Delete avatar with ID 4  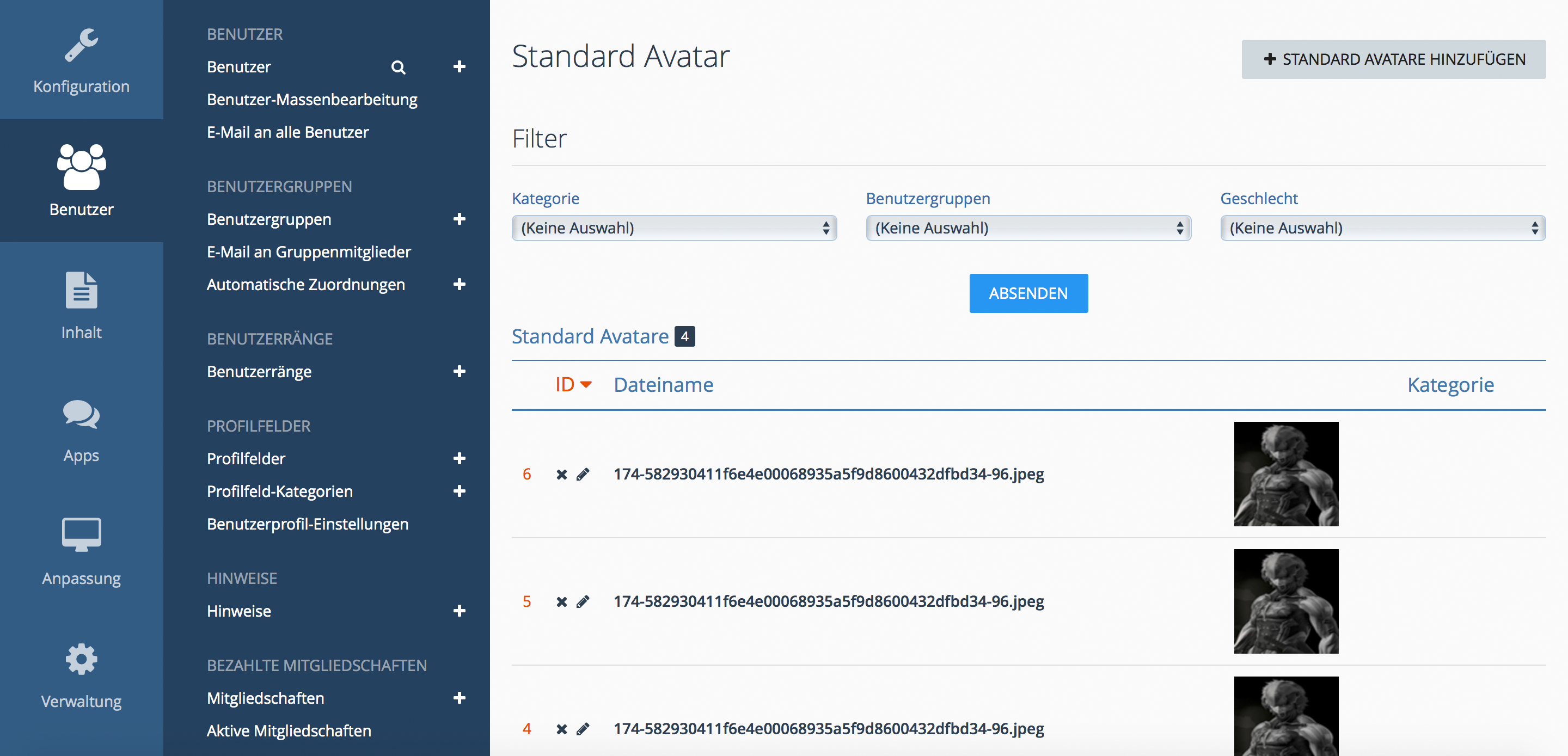click(561, 729)
